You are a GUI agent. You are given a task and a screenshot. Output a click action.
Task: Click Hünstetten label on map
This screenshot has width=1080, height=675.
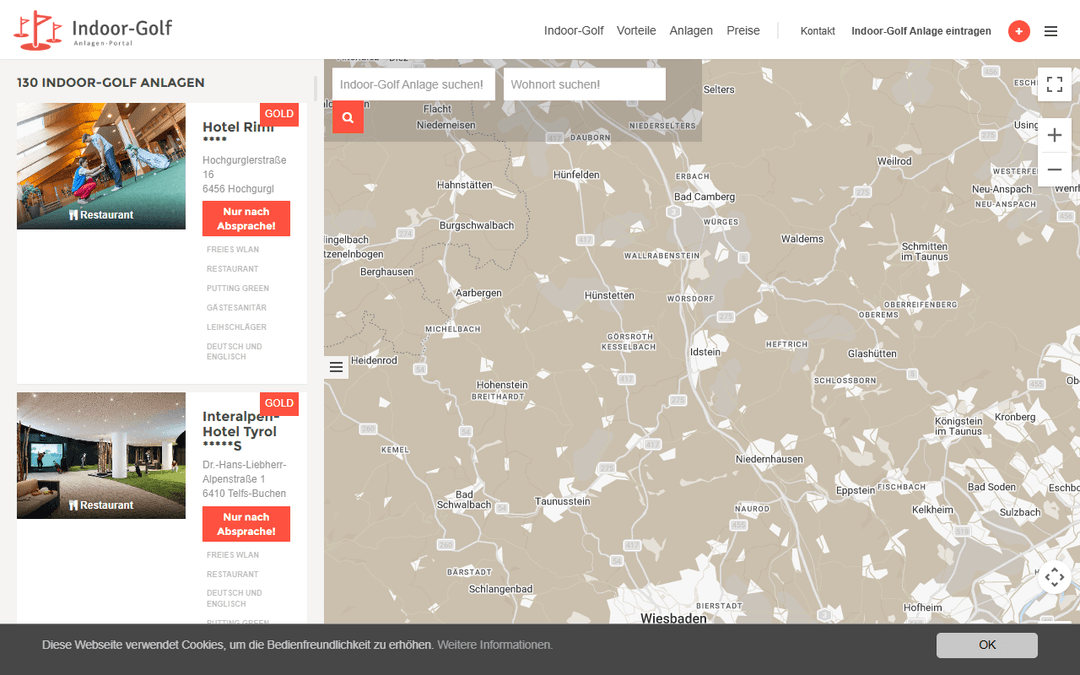click(609, 295)
